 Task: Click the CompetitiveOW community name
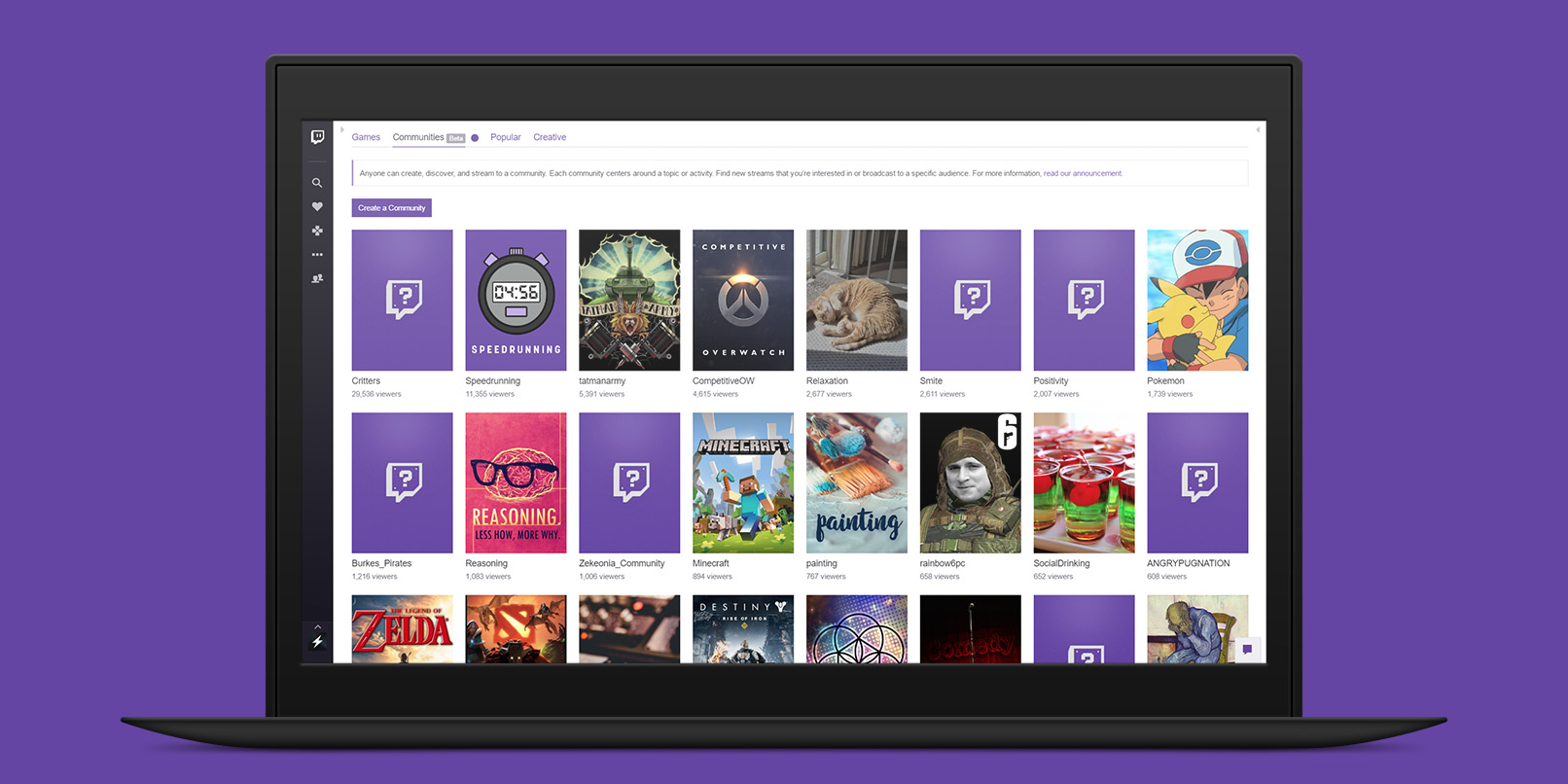pos(724,381)
